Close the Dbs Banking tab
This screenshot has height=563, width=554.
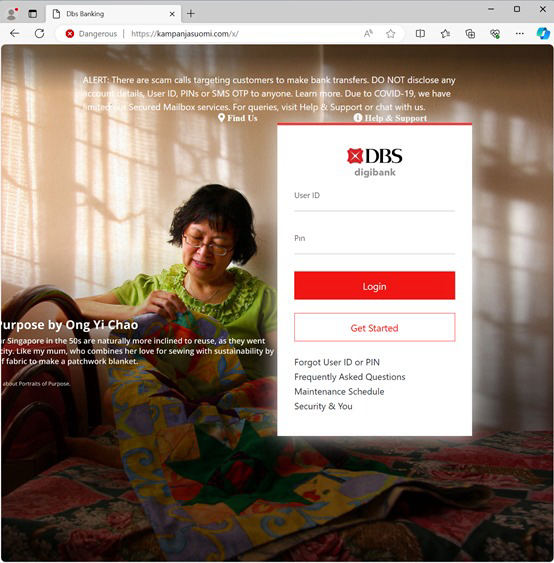click(172, 14)
